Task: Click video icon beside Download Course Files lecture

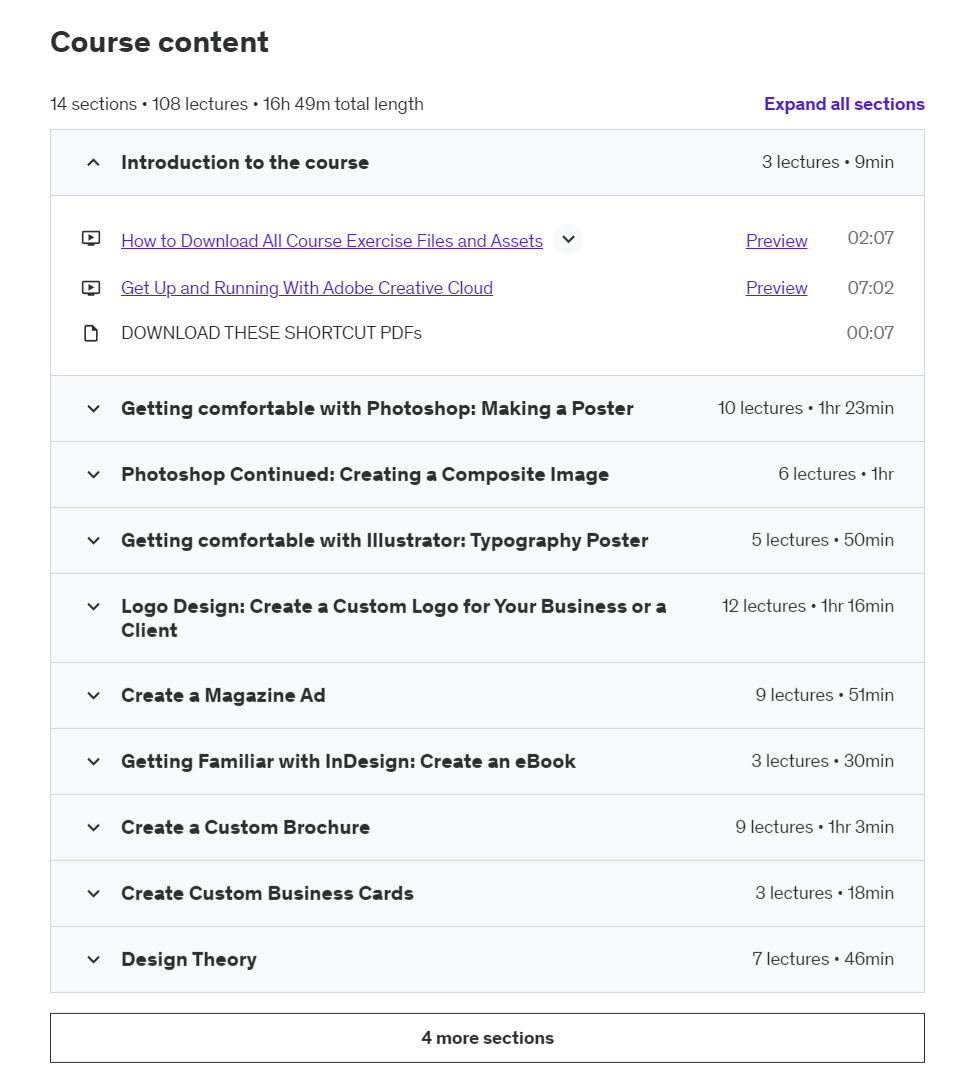Action: pos(91,239)
